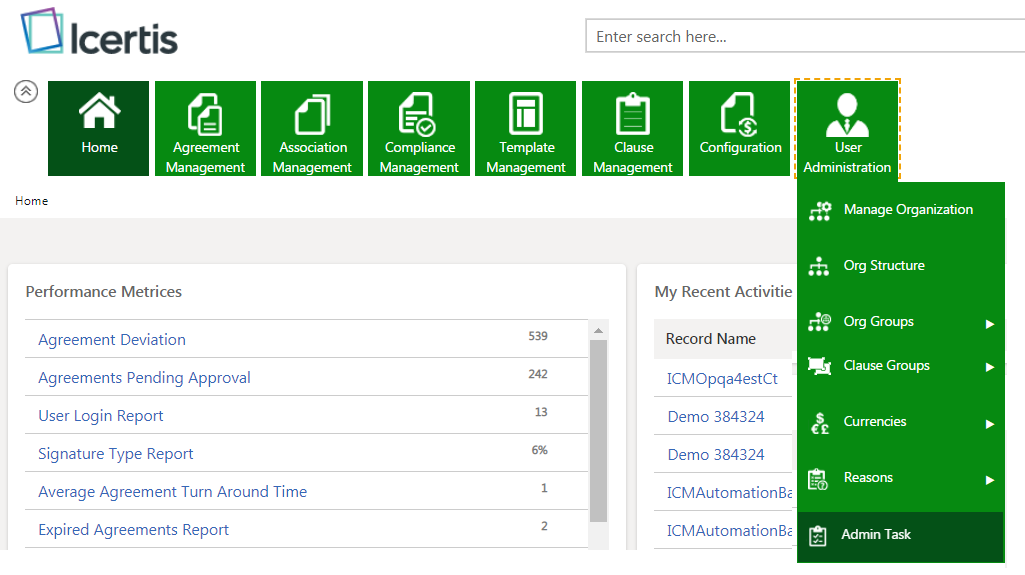The width and height of the screenshot is (1025, 575).
Task: Collapse the navigation bar with double-chevron
Action: coord(25,91)
